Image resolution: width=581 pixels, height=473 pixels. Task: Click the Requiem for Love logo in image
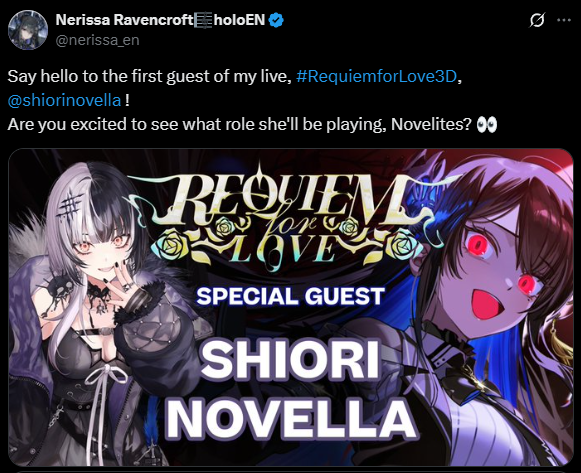click(x=289, y=219)
